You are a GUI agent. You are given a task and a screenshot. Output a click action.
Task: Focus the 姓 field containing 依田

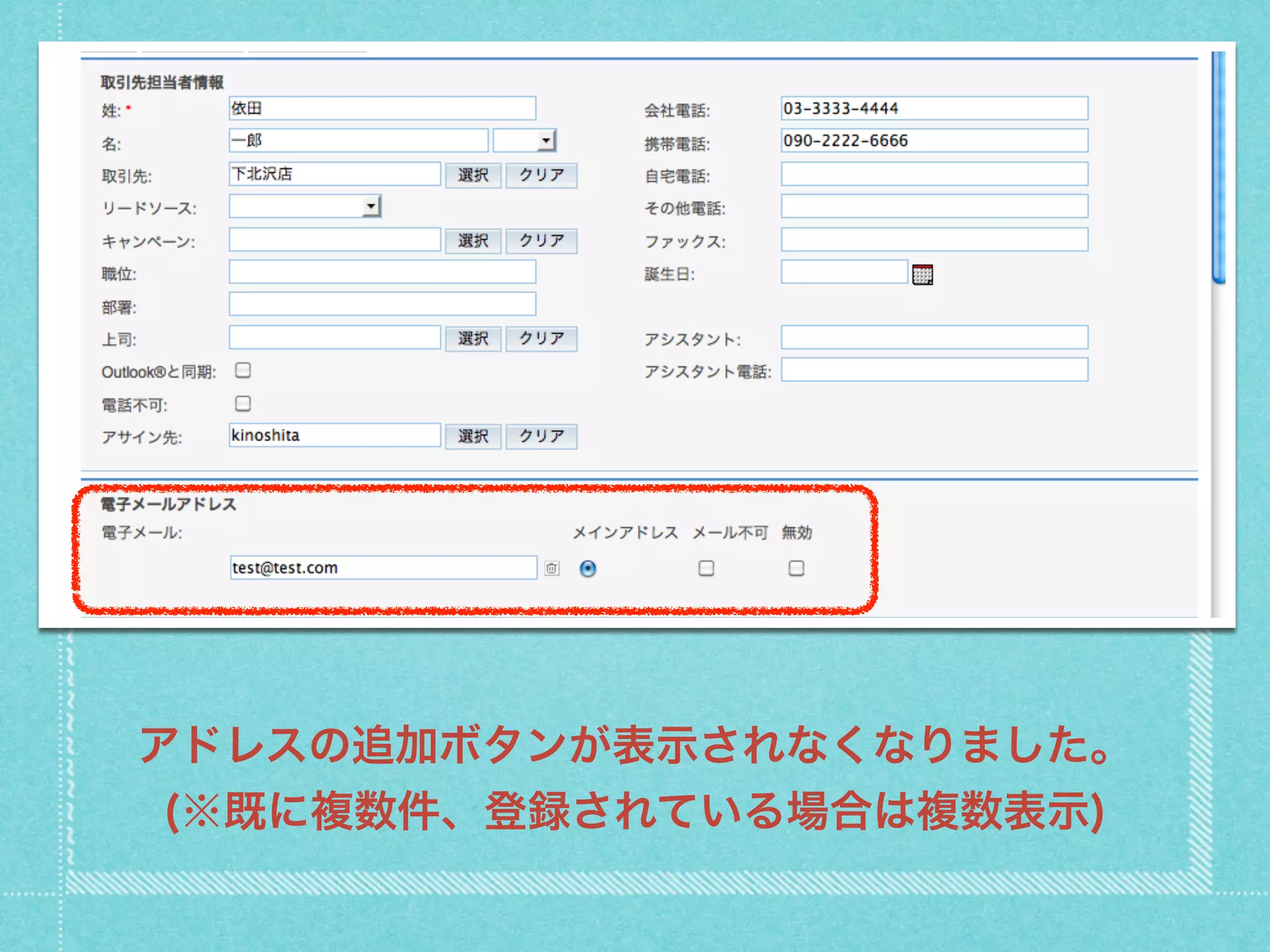coord(382,108)
